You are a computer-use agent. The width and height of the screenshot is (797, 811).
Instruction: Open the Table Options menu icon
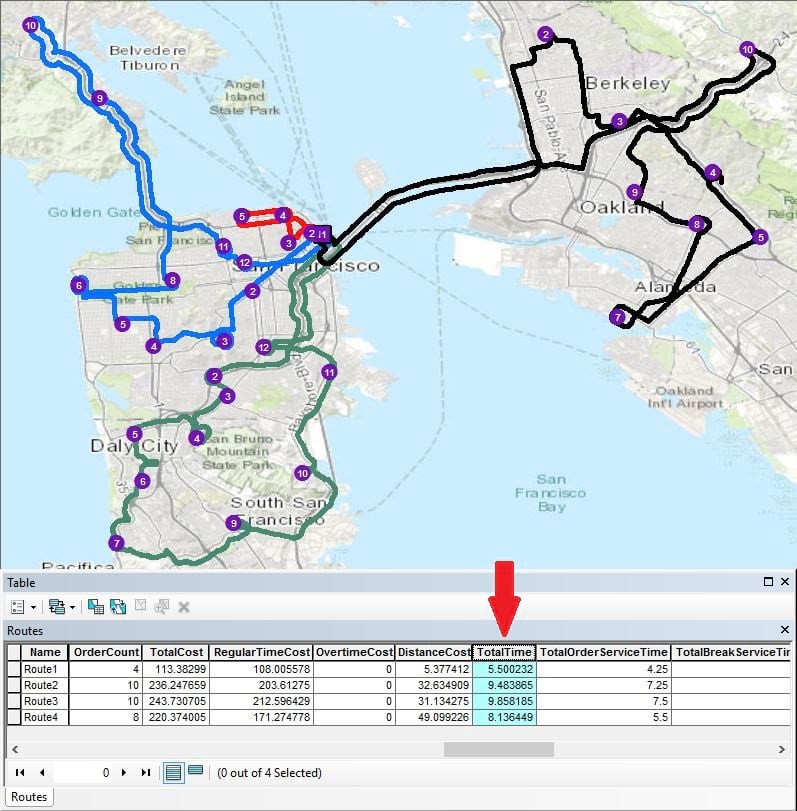pos(18,607)
